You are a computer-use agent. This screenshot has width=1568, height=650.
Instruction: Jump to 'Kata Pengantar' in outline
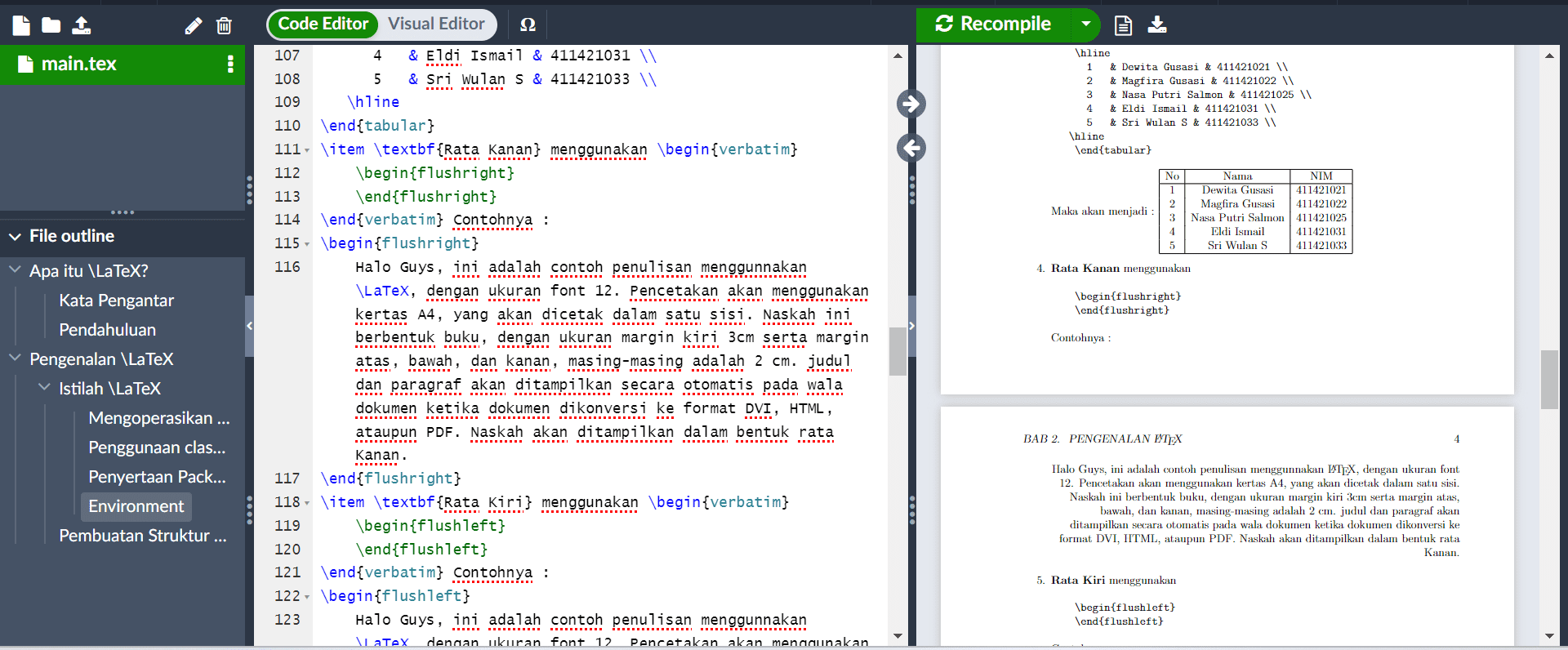pyautogui.click(x=116, y=301)
